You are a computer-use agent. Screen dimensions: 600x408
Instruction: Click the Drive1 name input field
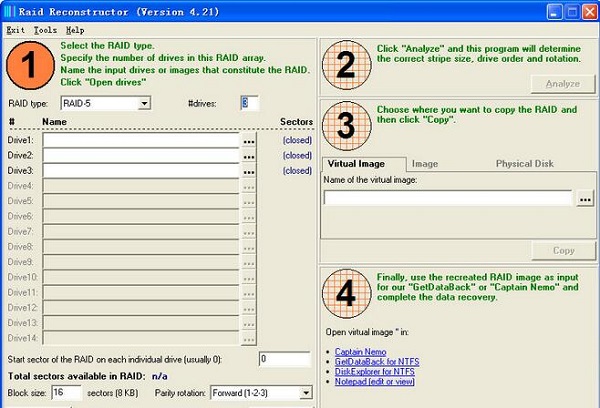141,140
